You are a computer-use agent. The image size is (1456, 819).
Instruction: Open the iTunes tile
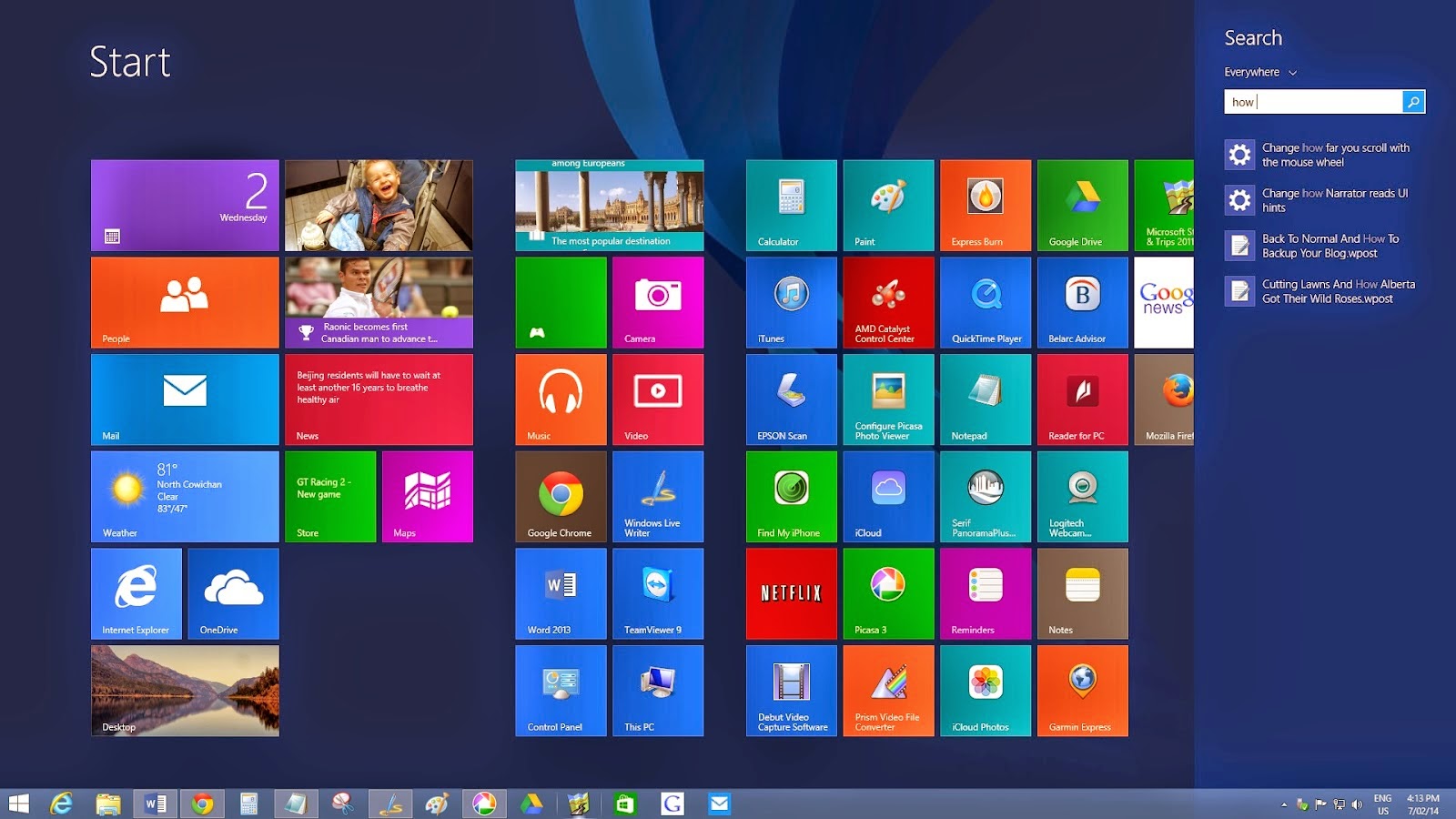790,302
